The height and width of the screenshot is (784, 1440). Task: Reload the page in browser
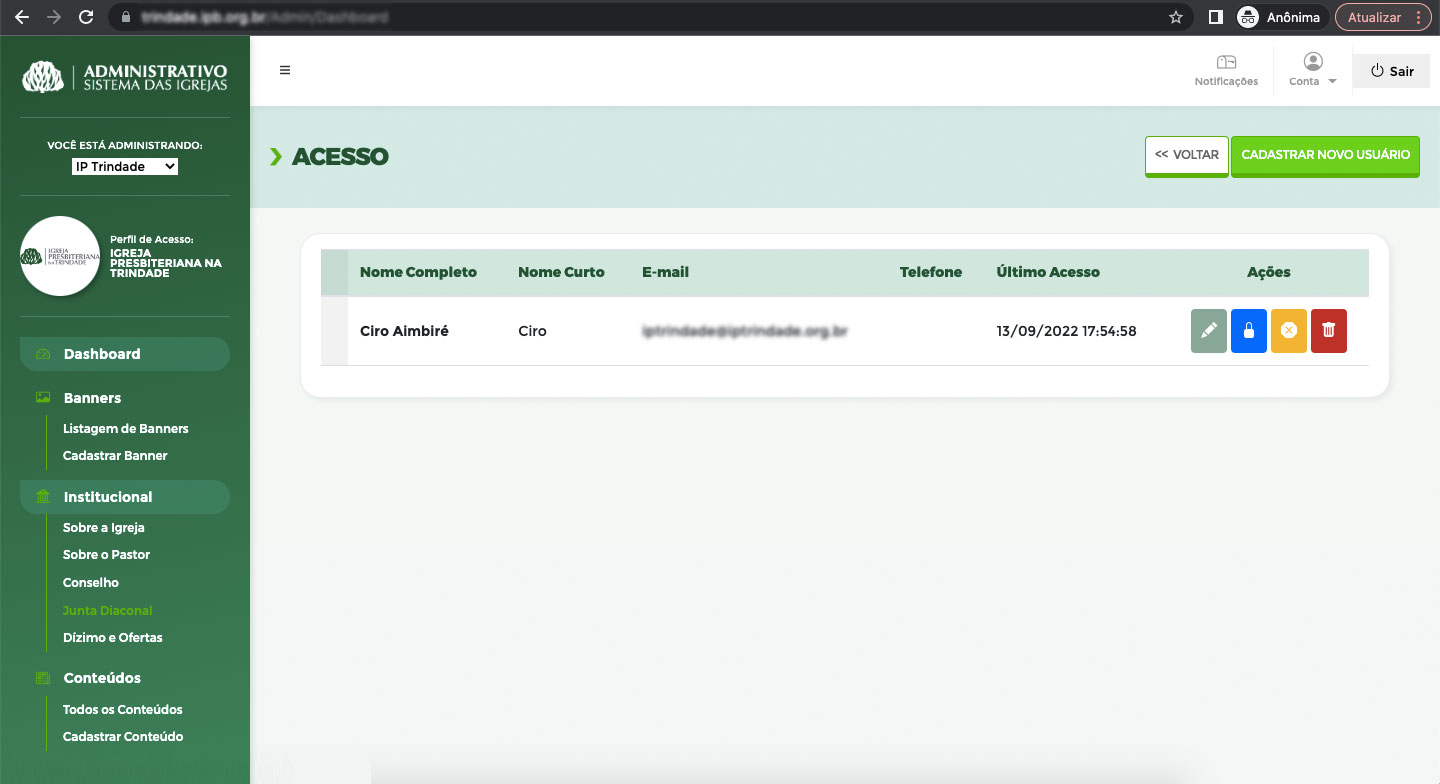pos(86,17)
